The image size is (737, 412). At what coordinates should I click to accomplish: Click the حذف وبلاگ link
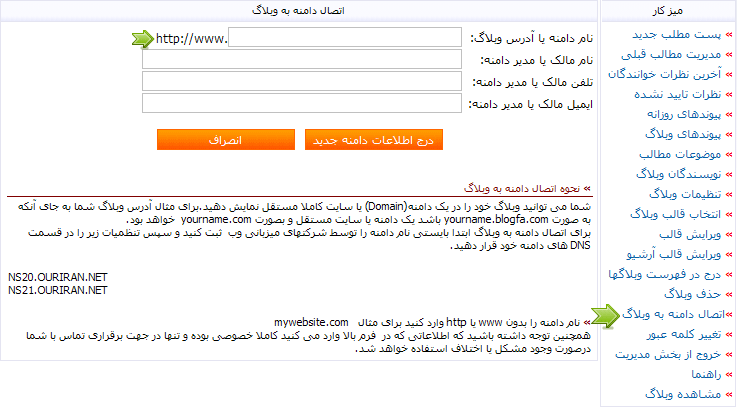coord(688,295)
